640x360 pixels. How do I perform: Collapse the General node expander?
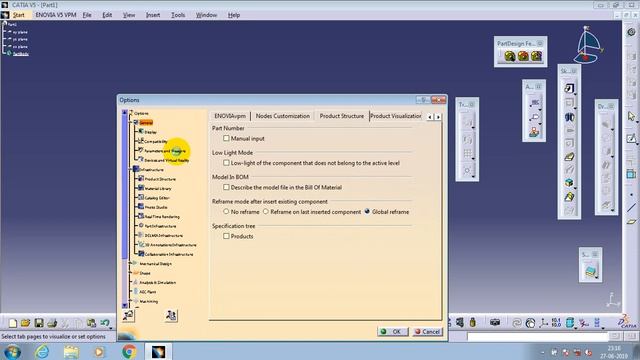click(x=131, y=122)
